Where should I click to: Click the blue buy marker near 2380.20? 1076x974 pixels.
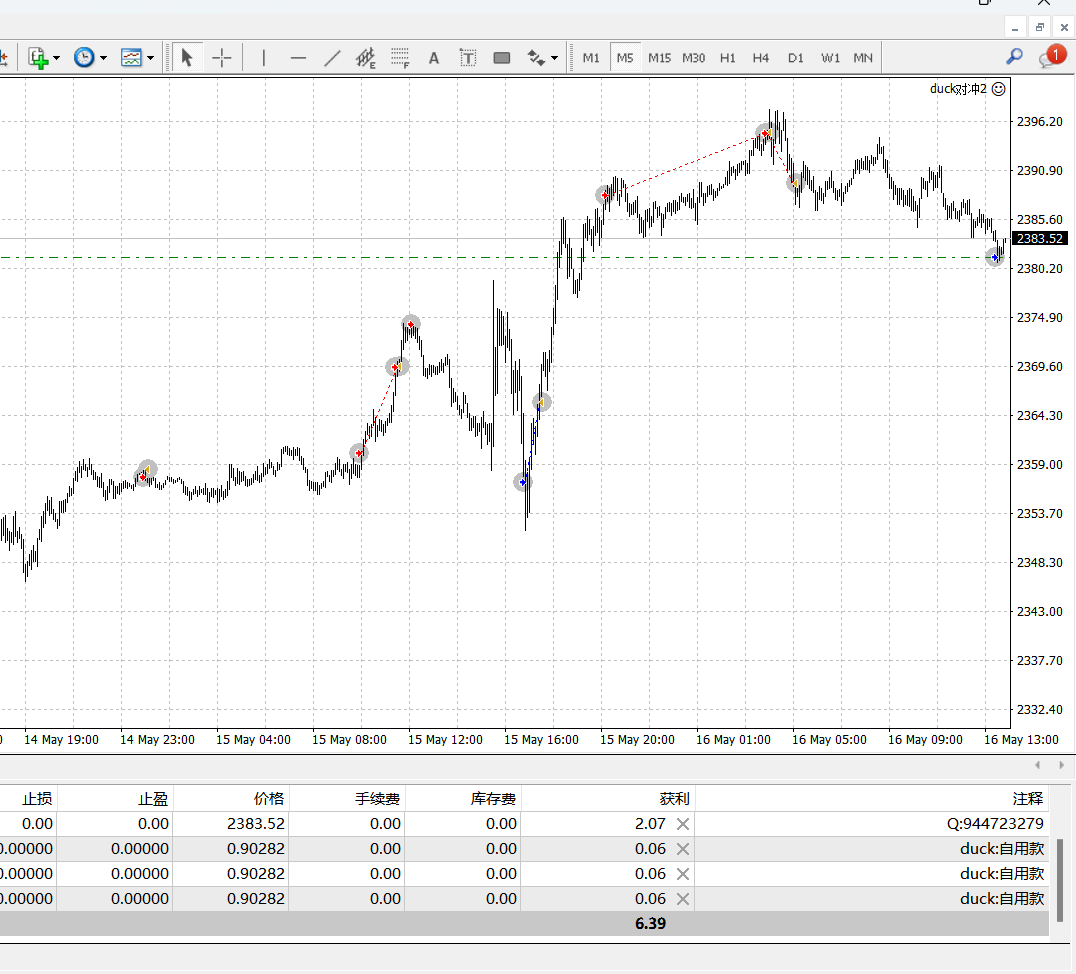coord(994,258)
